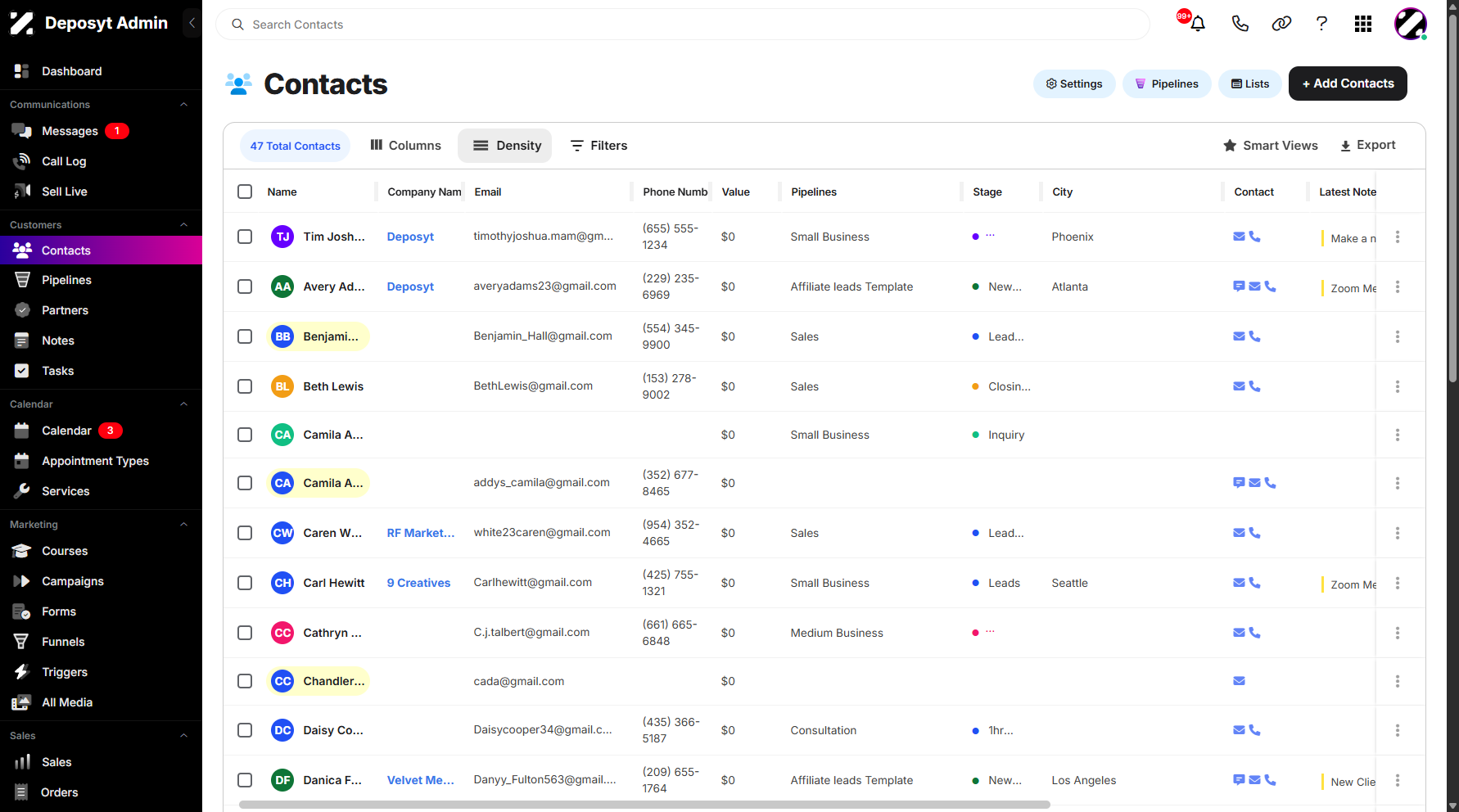Select the Benjami row checkbox
The image size is (1459, 812).
[x=245, y=336]
